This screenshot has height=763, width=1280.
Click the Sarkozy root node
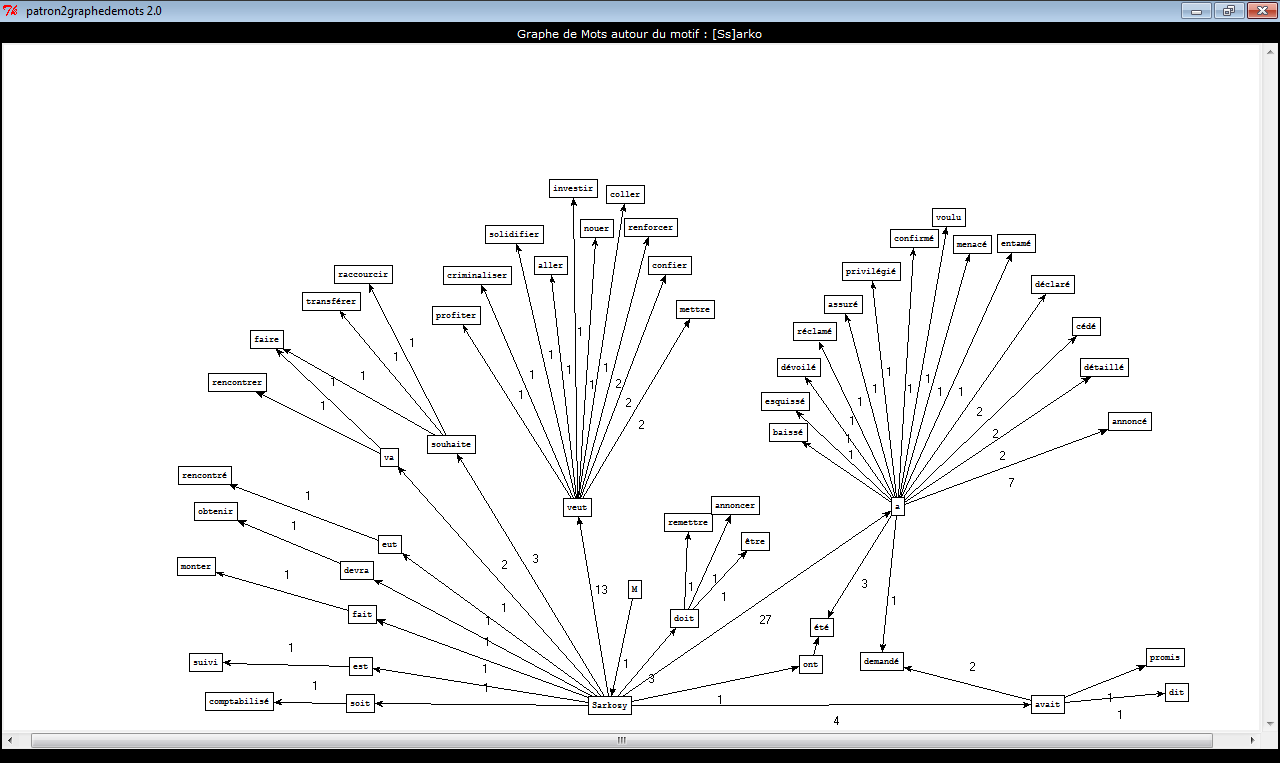[x=610, y=704]
